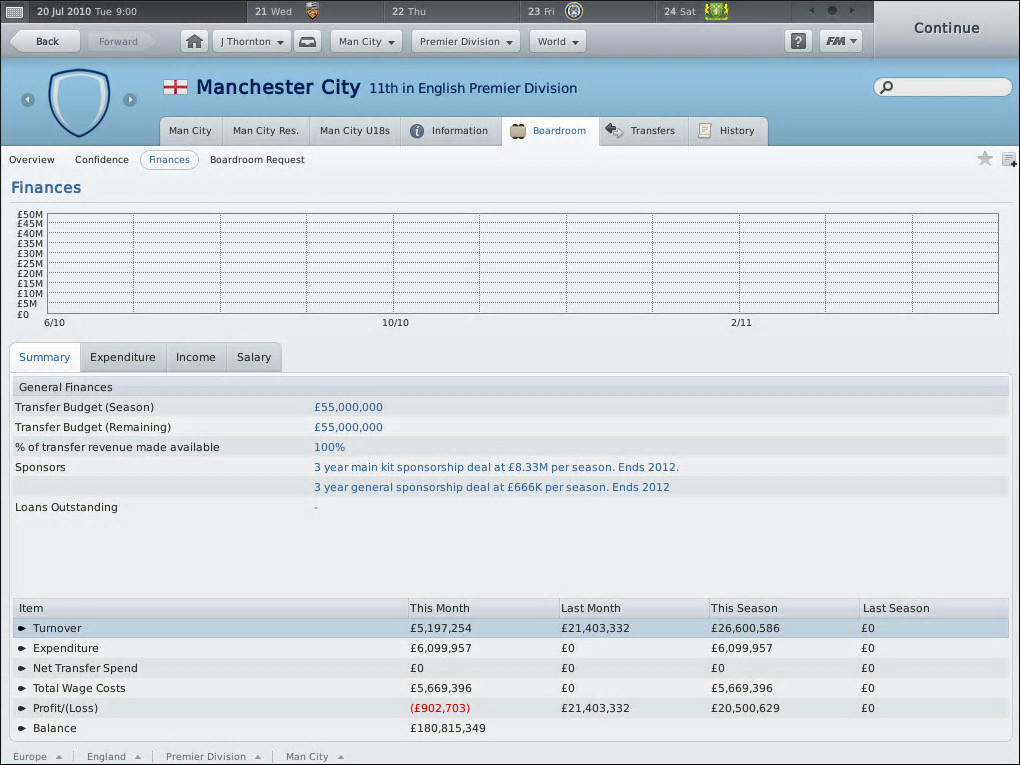Open the Confidence subsection
This screenshot has height=765, width=1020.
pyautogui.click(x=101, y=159)
